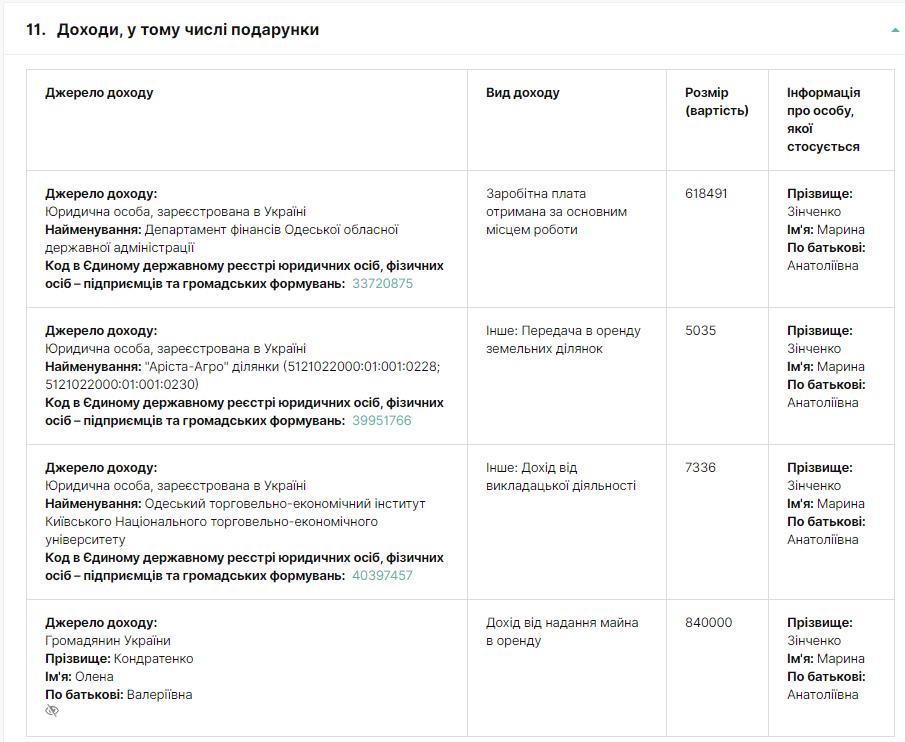Select the salary amount 618491
905x742 pixels.
pos(706,194)
